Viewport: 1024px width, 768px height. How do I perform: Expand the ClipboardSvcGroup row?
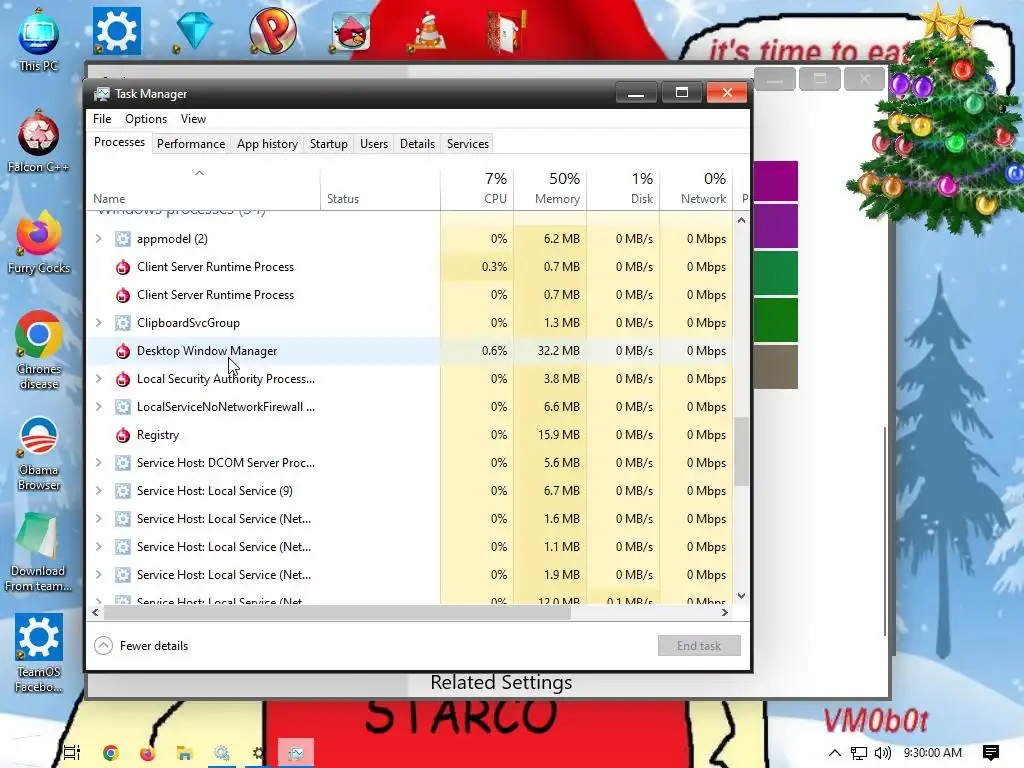(x=99, y=323)
